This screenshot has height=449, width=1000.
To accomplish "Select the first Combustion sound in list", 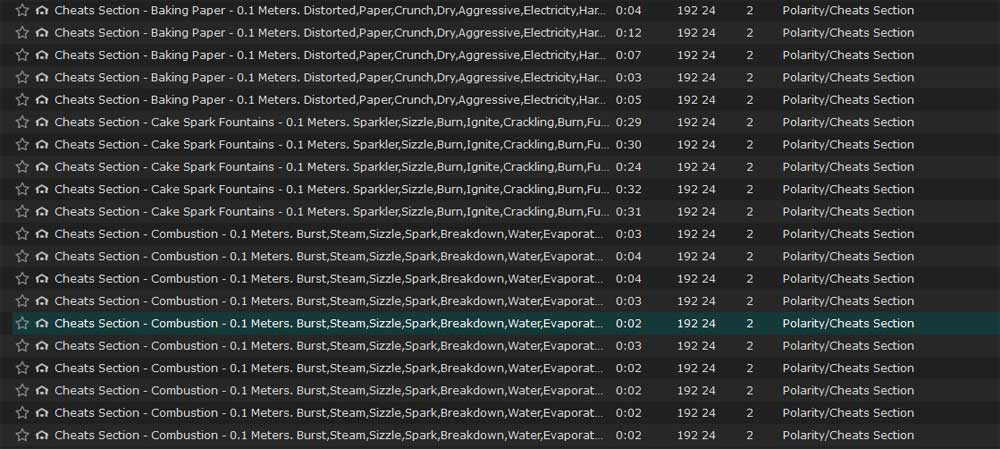I will (x=328, y=234).
